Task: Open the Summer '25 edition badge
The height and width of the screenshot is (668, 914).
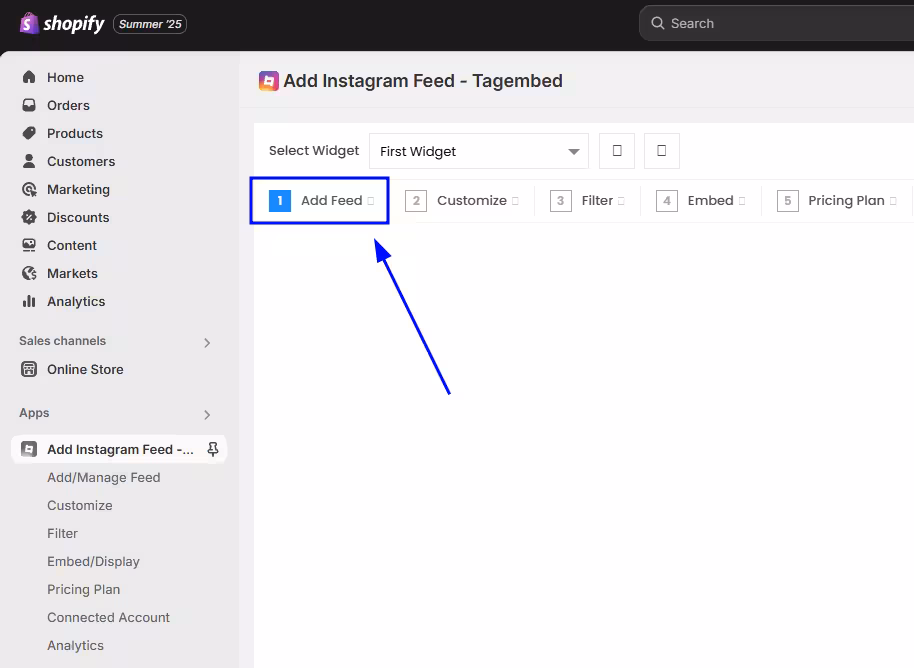Action: 150,24
